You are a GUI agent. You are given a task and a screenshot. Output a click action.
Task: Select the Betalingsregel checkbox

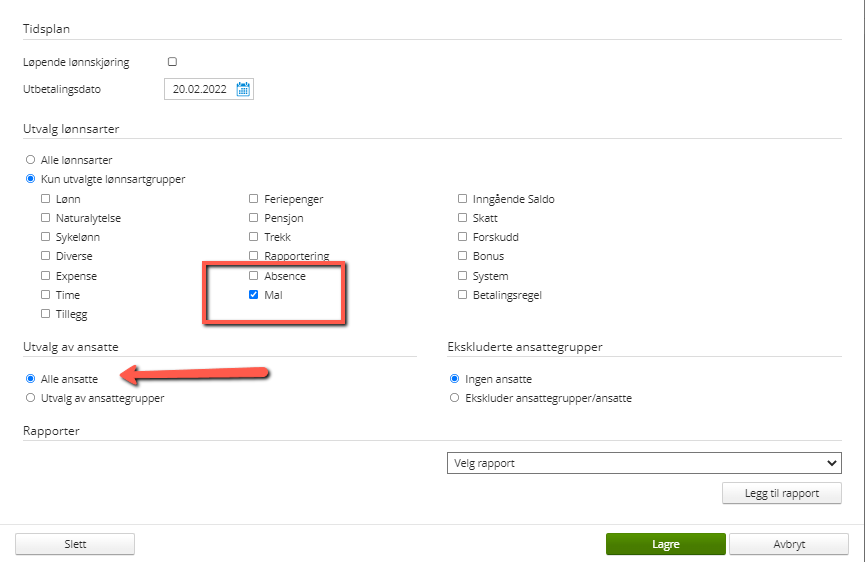(x=463, y=295)
